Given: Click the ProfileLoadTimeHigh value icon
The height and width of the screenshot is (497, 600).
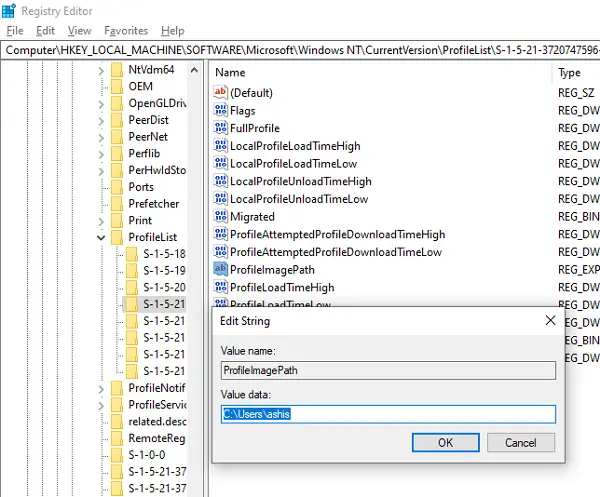Looking at the screenshot, I should [x=220, y=287].
